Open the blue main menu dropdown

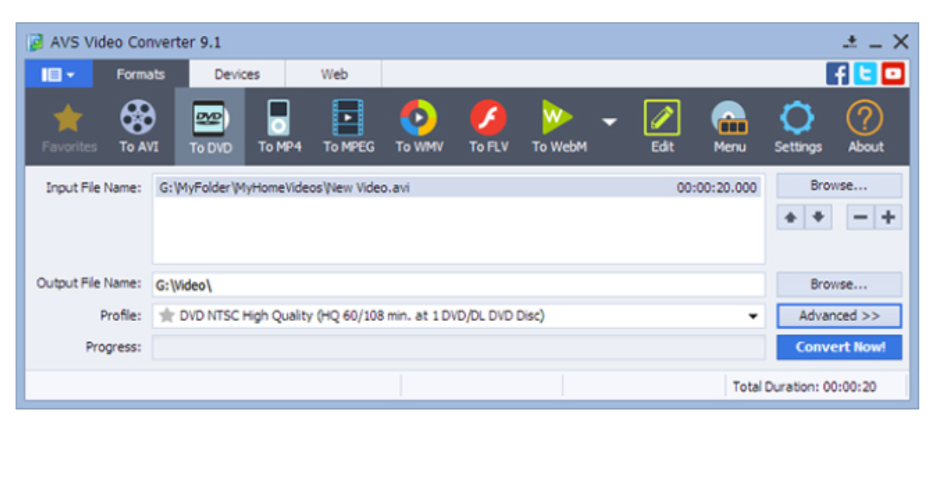[58, 74]
